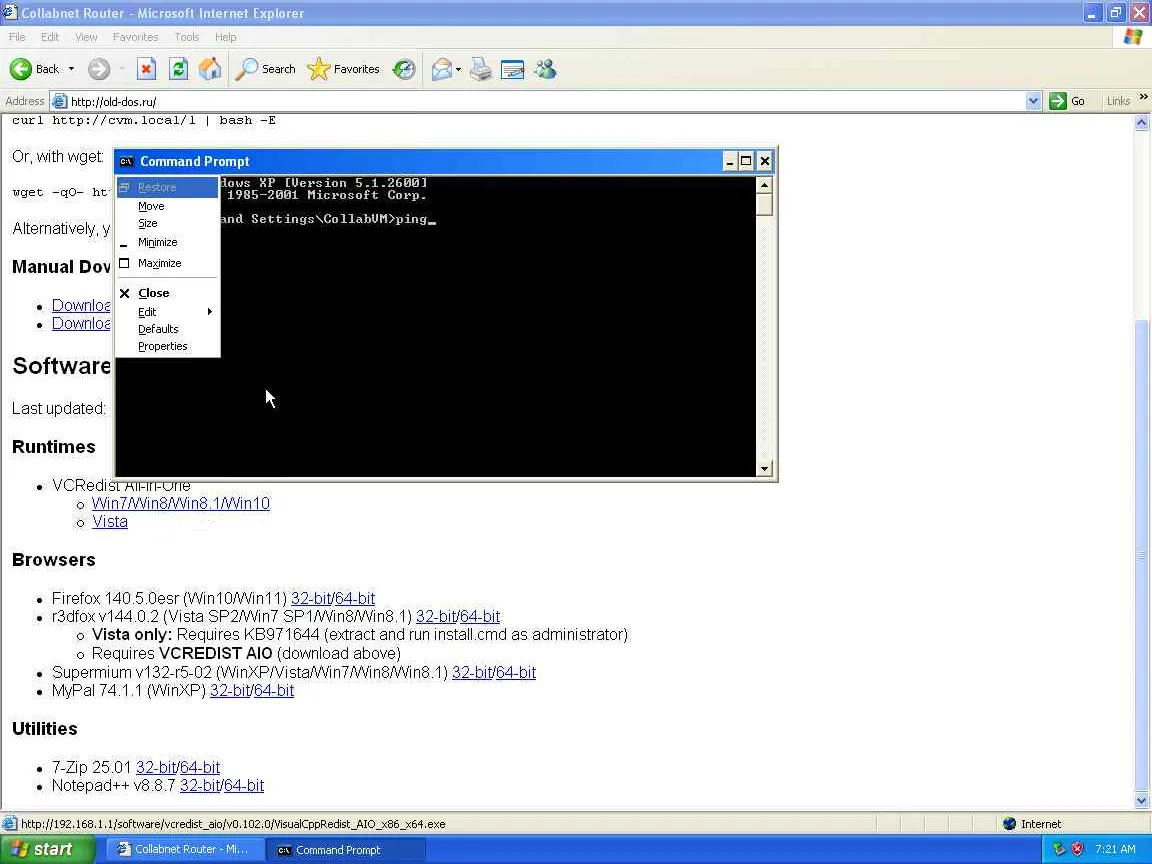Download Notepad++ v8.8.7 32-bit link
The height and width of the screenshot is (864, 1152).
pyautogui.click(x=200, y=785)
